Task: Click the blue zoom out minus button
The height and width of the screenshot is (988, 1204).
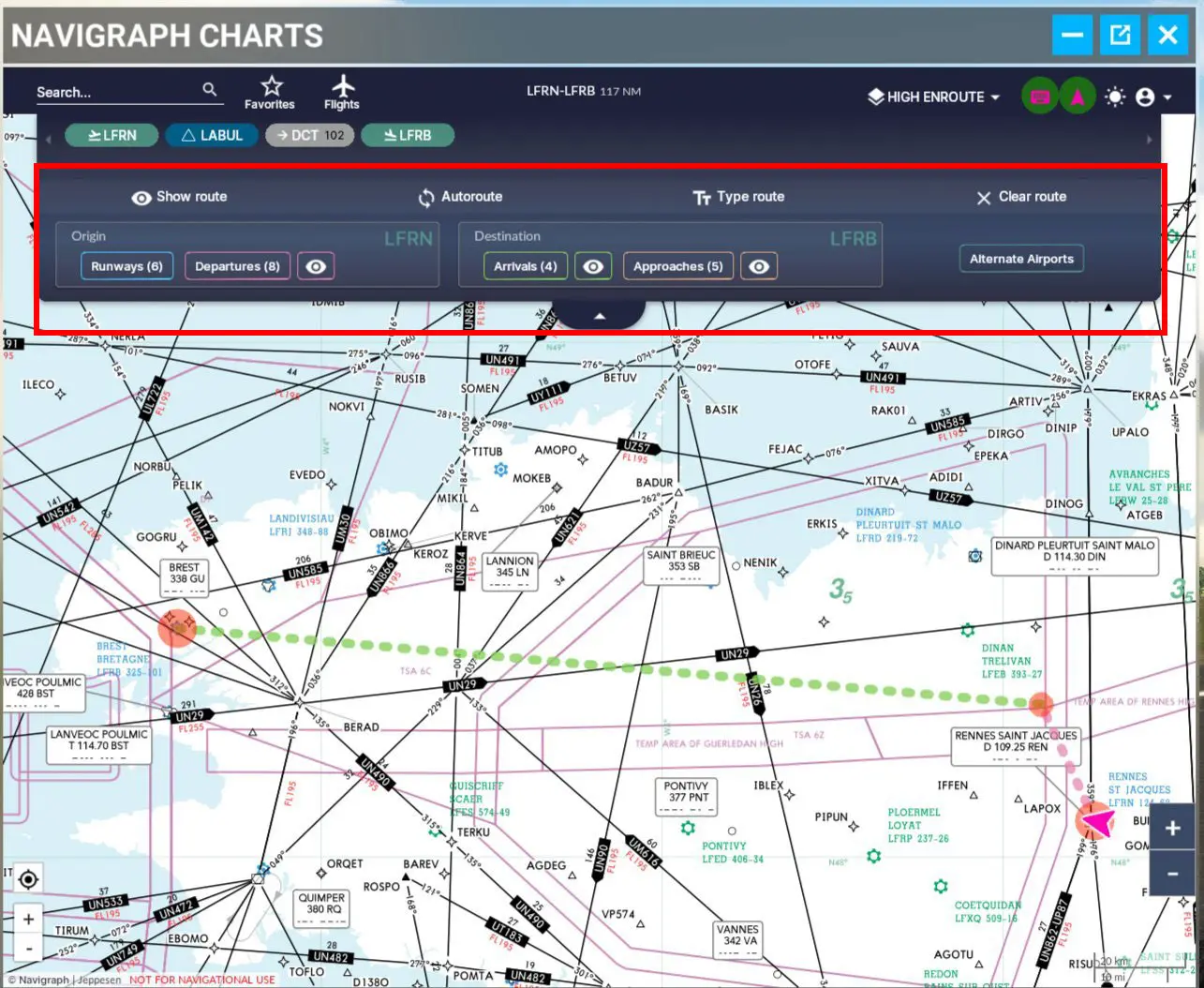Action: point(1172,874)
